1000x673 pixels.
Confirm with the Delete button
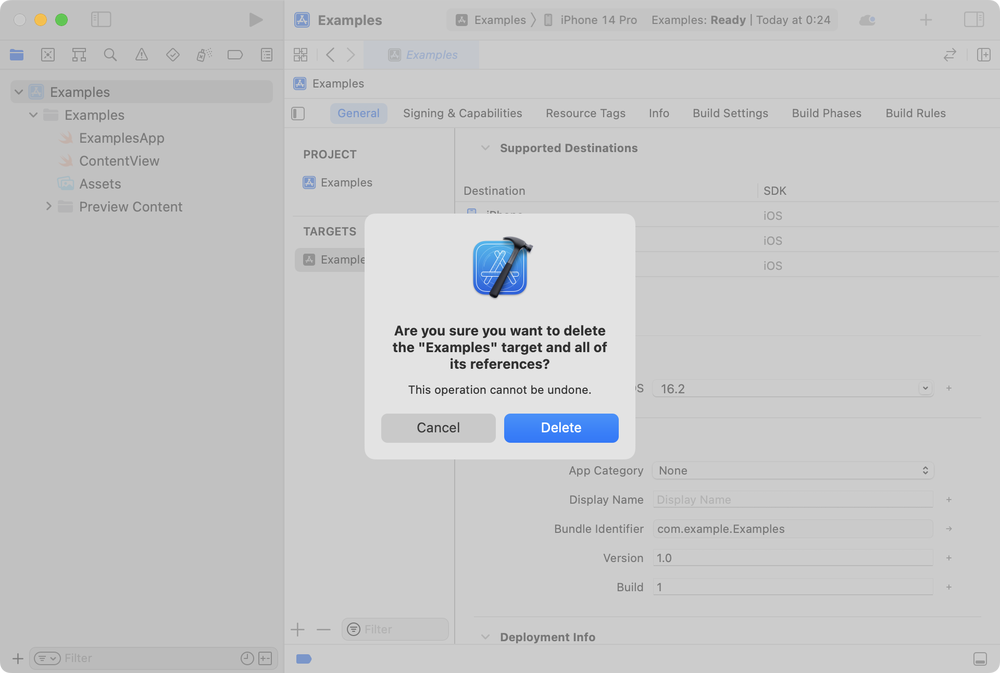561,428
